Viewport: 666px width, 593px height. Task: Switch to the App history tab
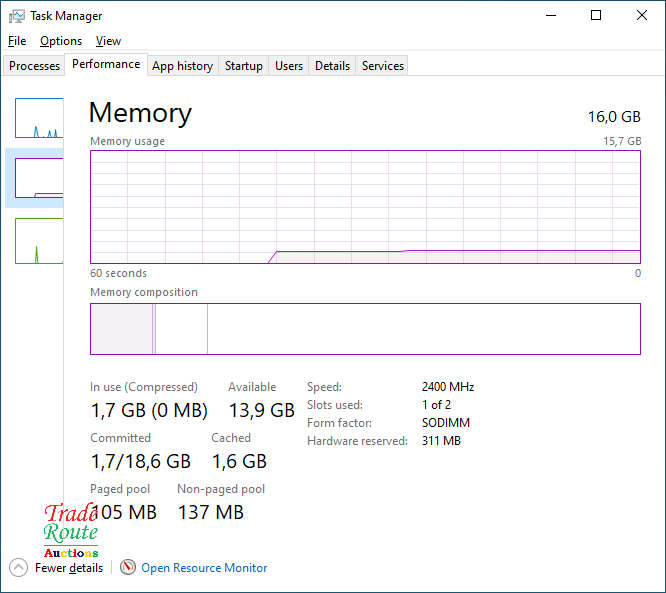pyautogui.click(x=182, y=66)
